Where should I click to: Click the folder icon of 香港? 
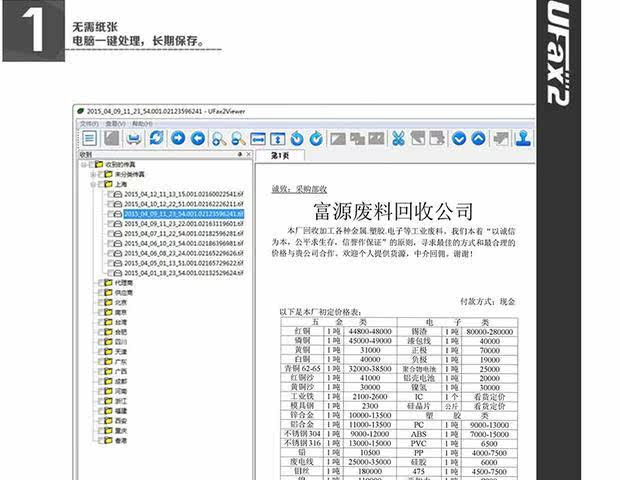(109, 440)
